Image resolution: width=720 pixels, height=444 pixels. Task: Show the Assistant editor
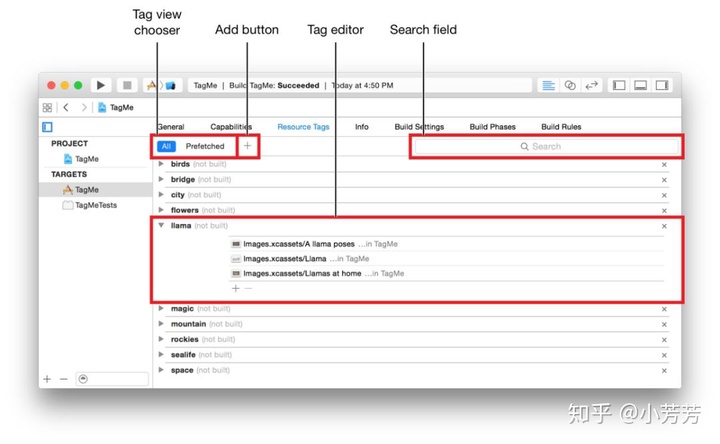[570, 85]
